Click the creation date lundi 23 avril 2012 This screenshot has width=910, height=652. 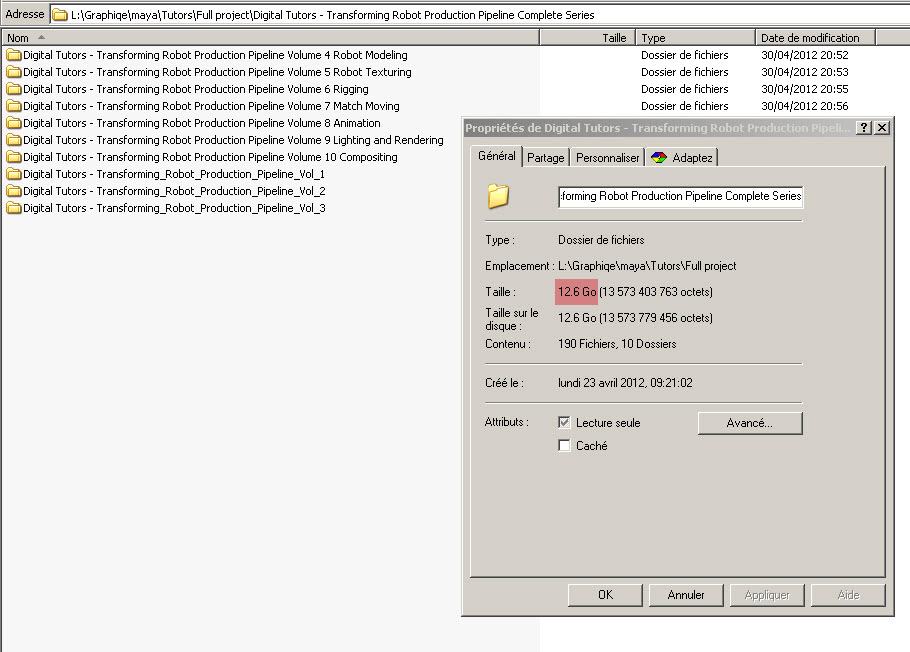pos(625,383)
